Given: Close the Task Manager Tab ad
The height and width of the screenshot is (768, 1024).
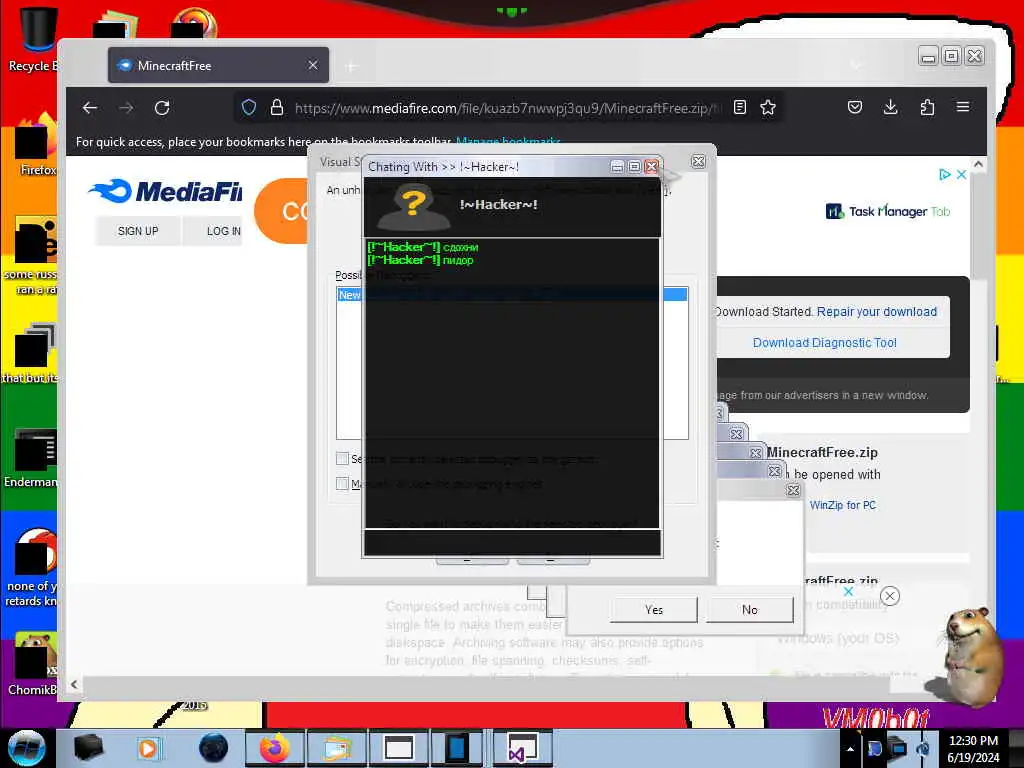Looking at the screenshot, I should [961, 174].
